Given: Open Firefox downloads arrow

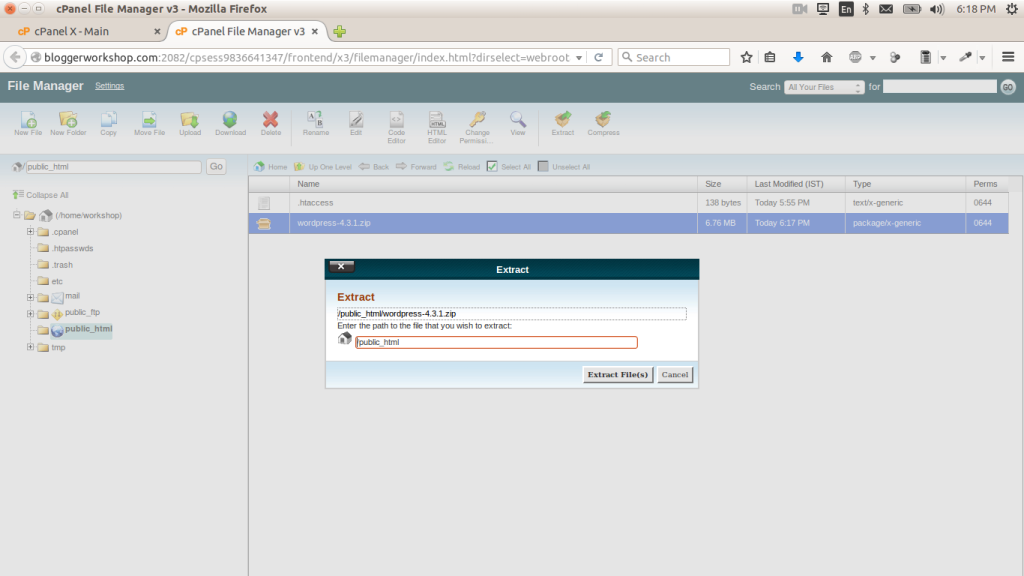Looking at the screenshot, I should [798, 57].
